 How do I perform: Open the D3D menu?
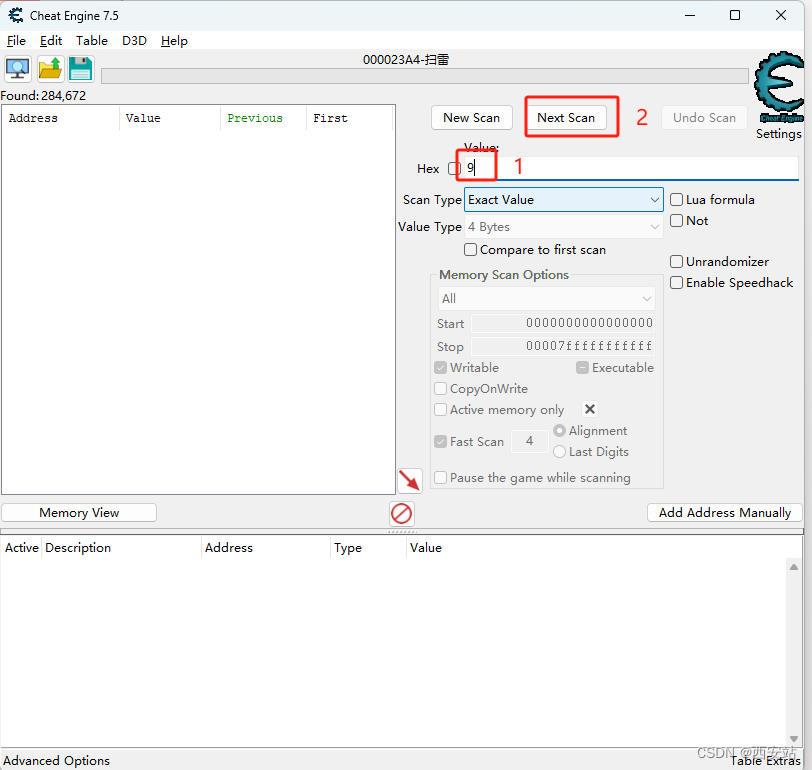pyautogui.click(x=134, y=40)
